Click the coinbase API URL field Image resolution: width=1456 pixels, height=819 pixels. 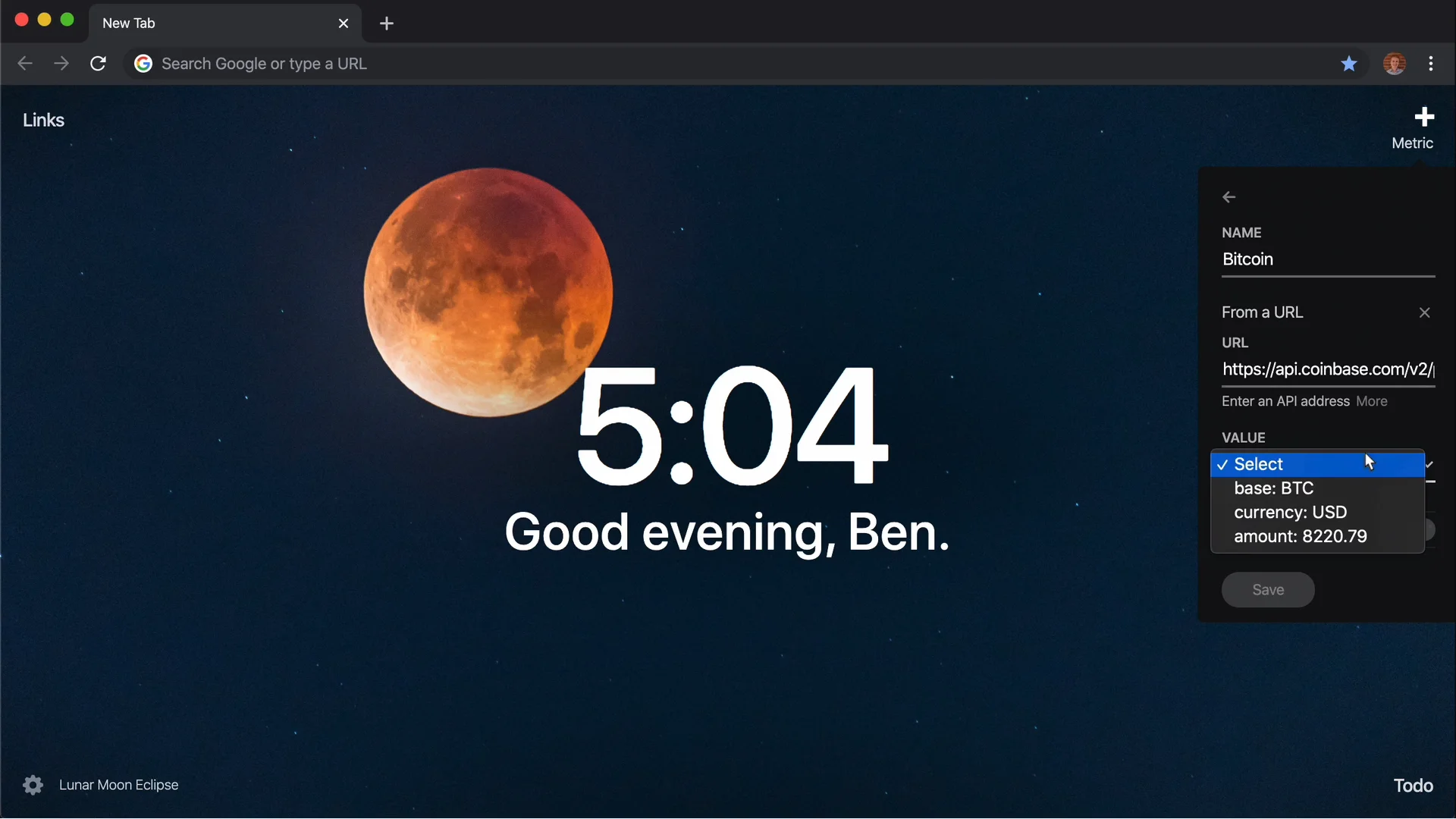pos(1327,369)
